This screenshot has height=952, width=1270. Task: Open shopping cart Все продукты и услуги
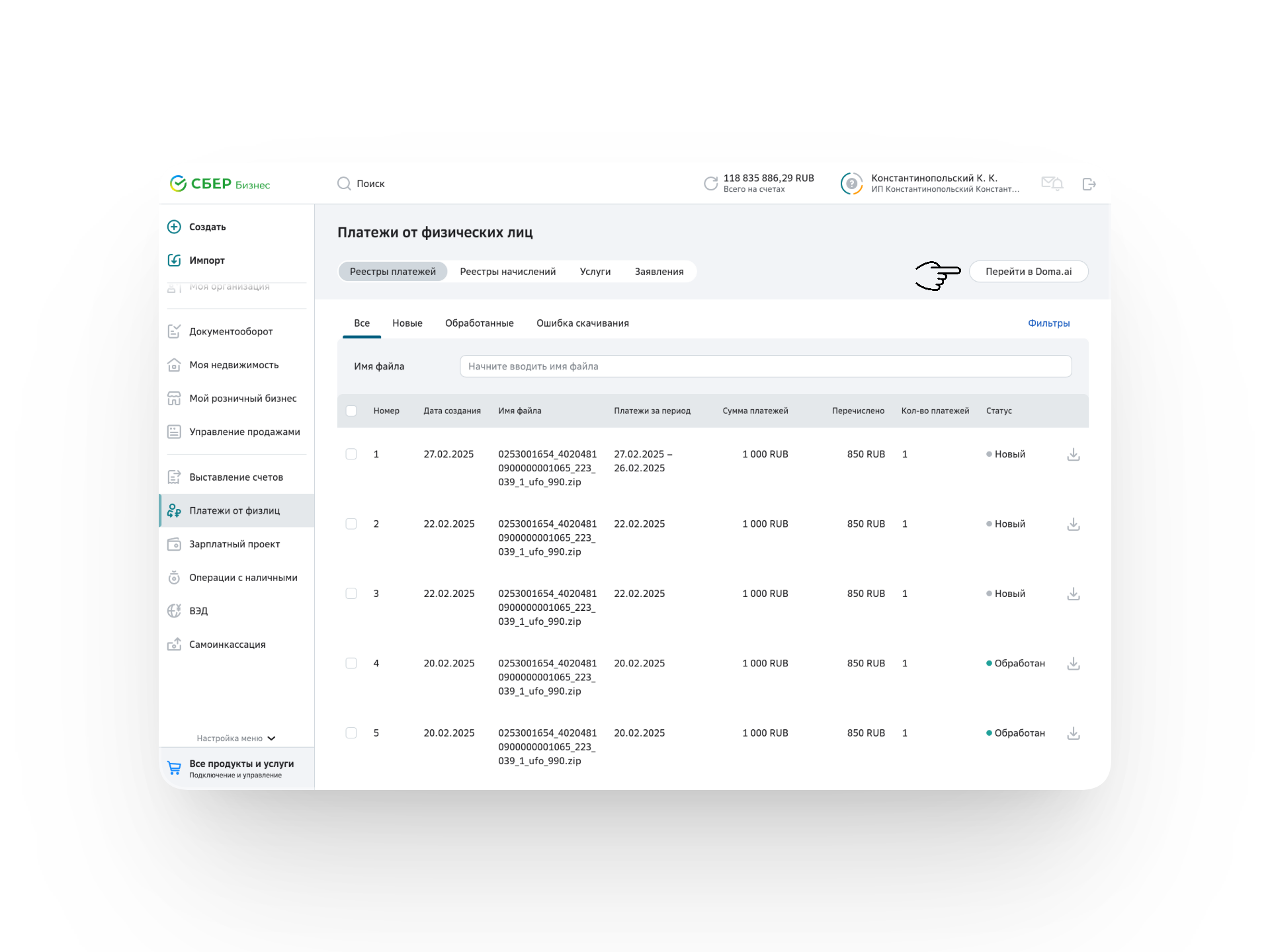(175, 768)
